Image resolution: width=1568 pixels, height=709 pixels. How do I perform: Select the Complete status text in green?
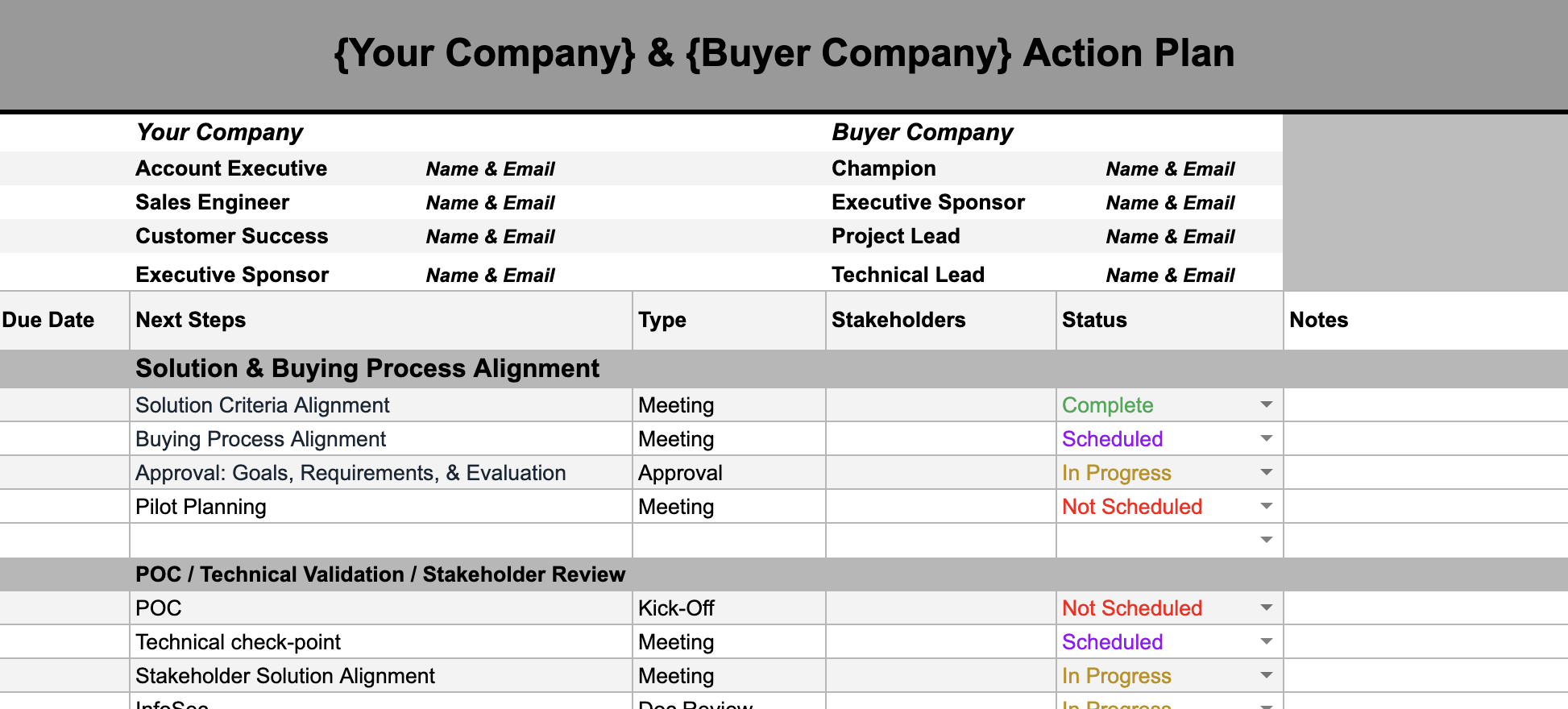point(1107,405)
